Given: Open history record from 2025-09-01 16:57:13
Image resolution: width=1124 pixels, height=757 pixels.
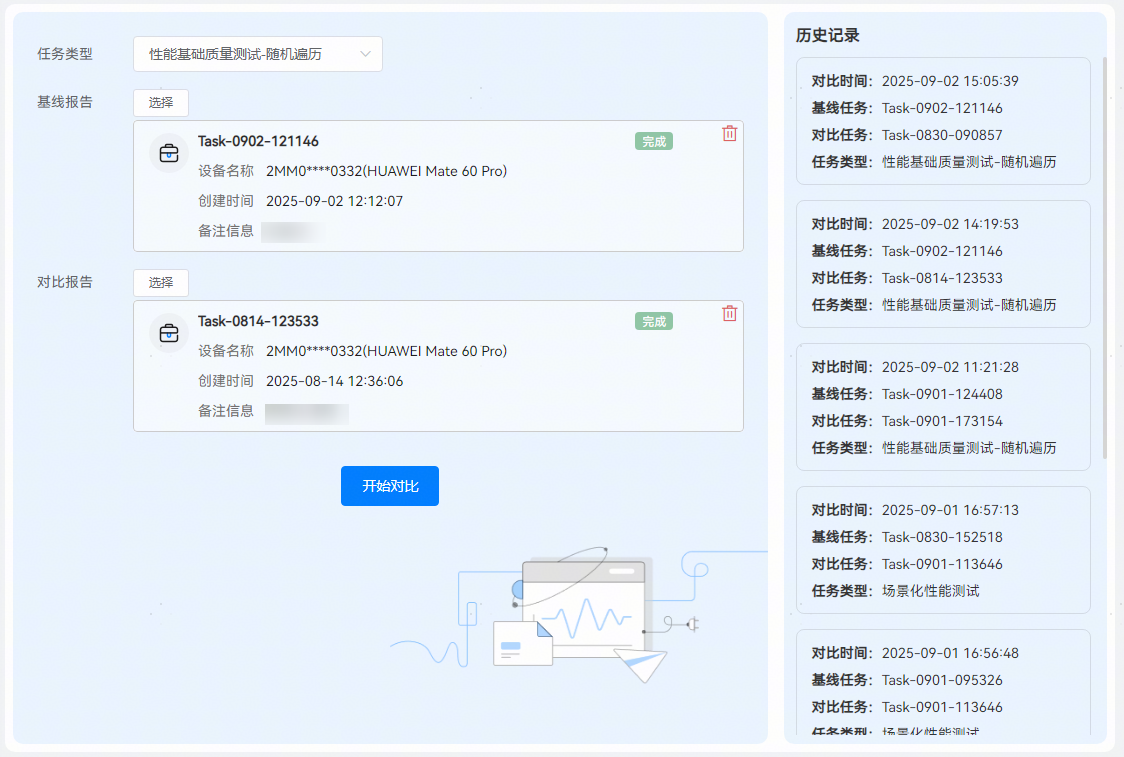Looking at the screenshot, I should pos(942,550).
